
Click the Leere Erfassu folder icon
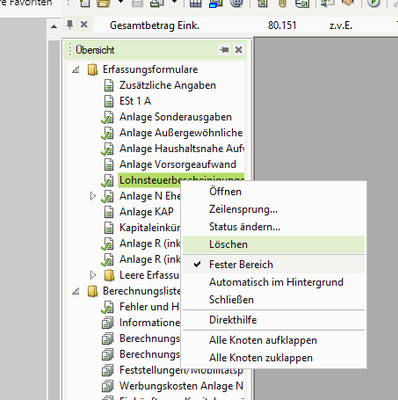[109, 275]
